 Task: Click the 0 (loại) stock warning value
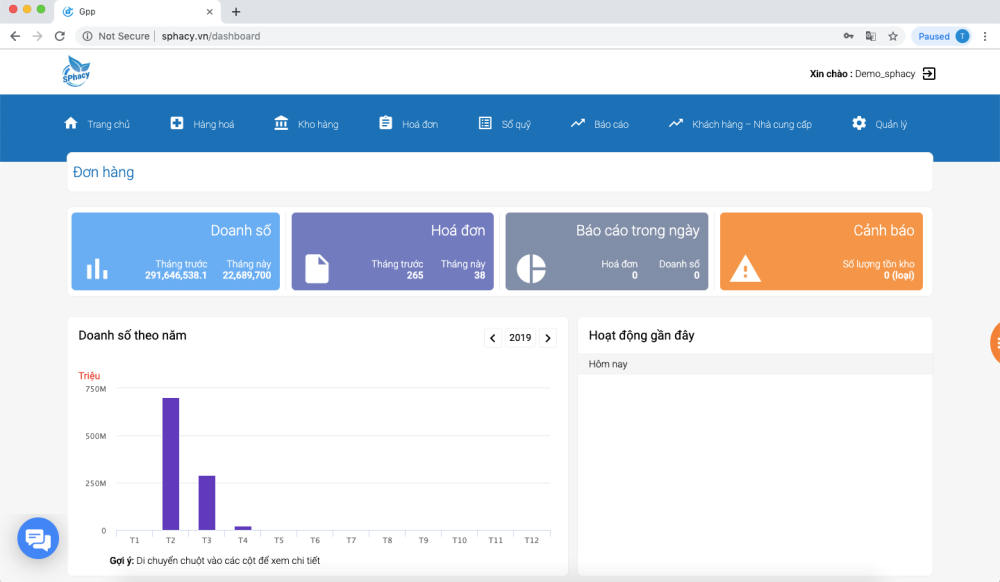point(899,275)
